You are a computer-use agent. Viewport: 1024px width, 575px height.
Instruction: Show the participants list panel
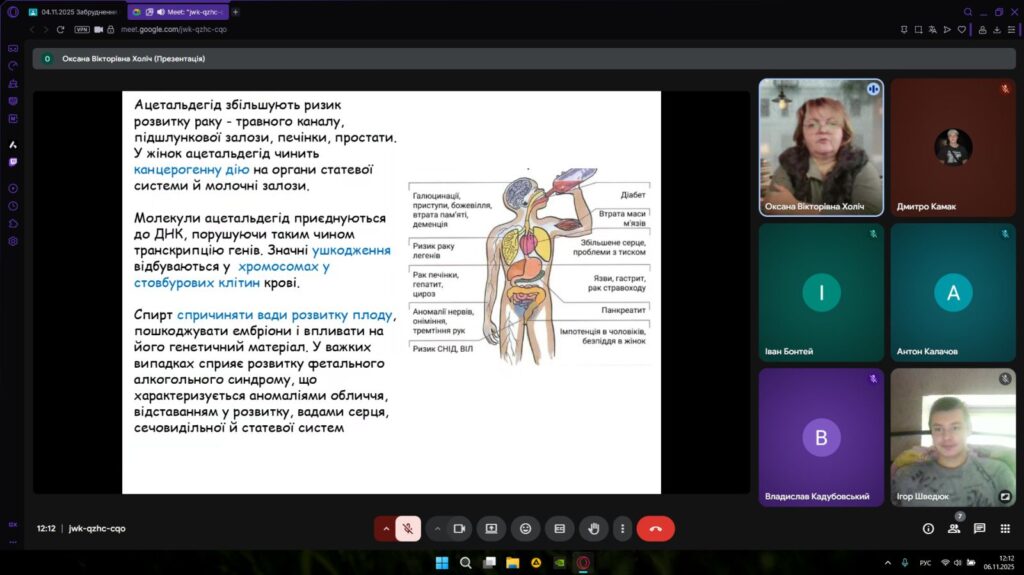(x=954, y=528)
